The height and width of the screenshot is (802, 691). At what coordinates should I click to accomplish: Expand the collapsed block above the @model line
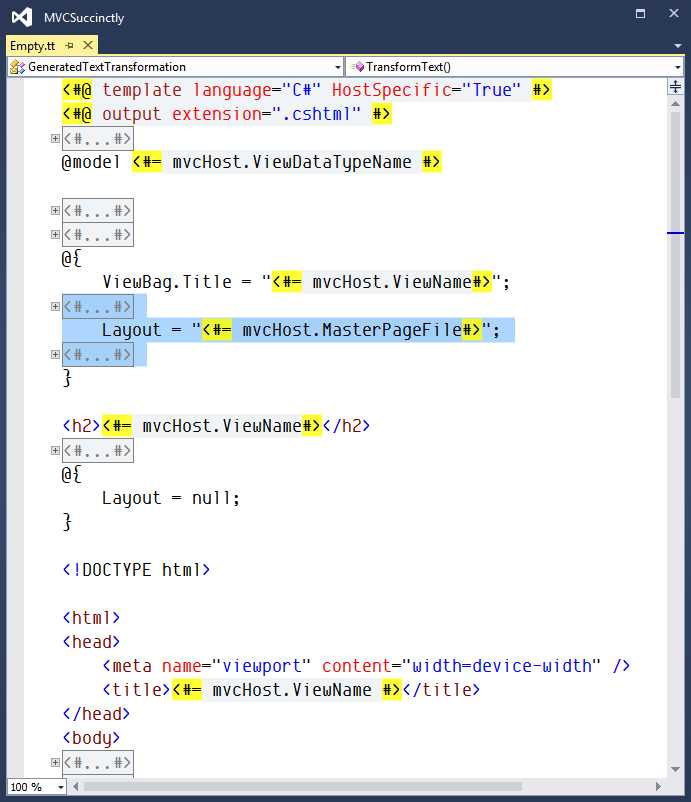coord(55,139)
